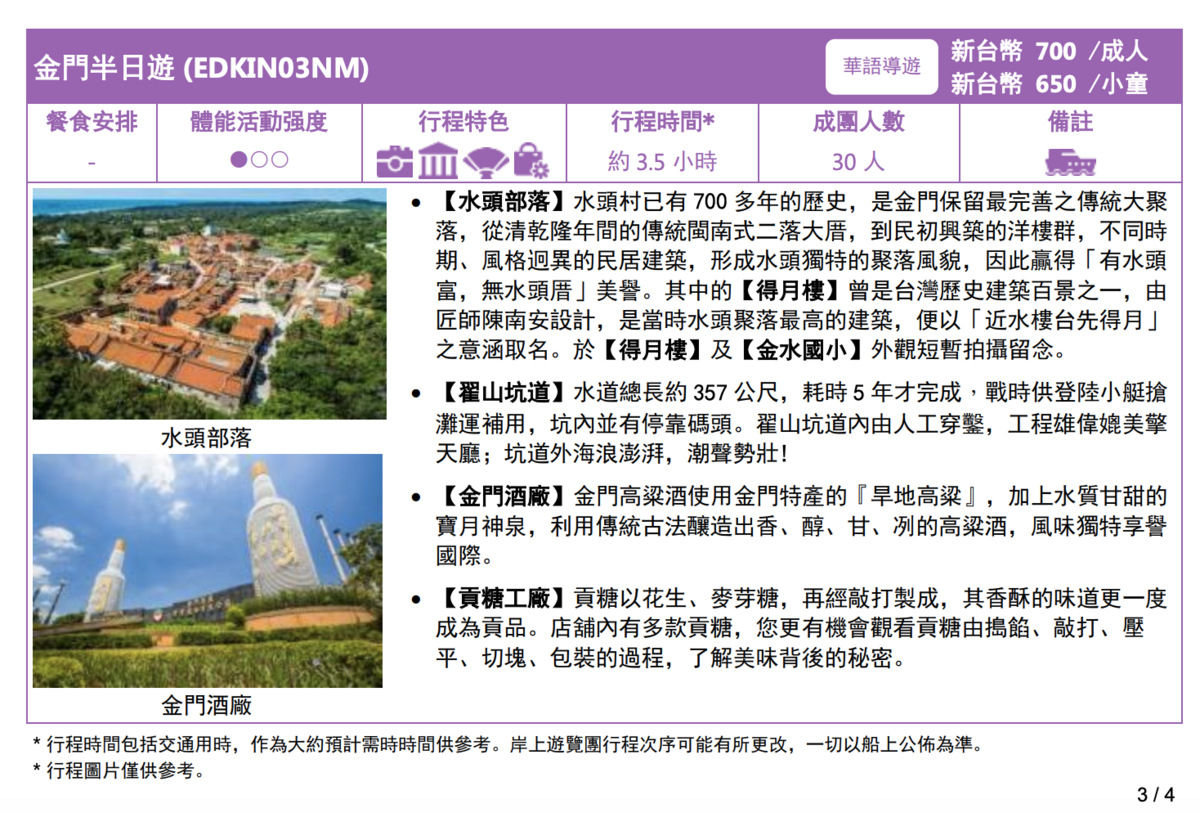Screen dimensions: 1200x813
Task: Click the camera photo-stop icon
Action: tap(395, 160)
